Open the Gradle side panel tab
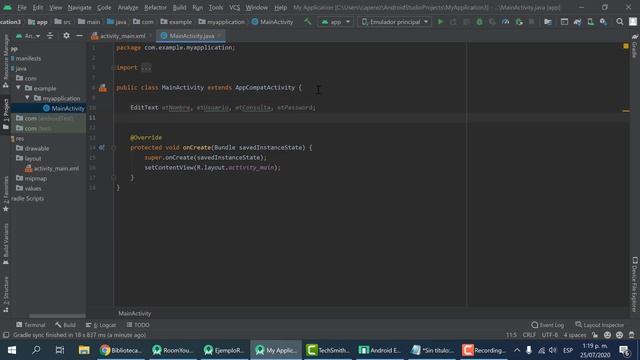 635,46
